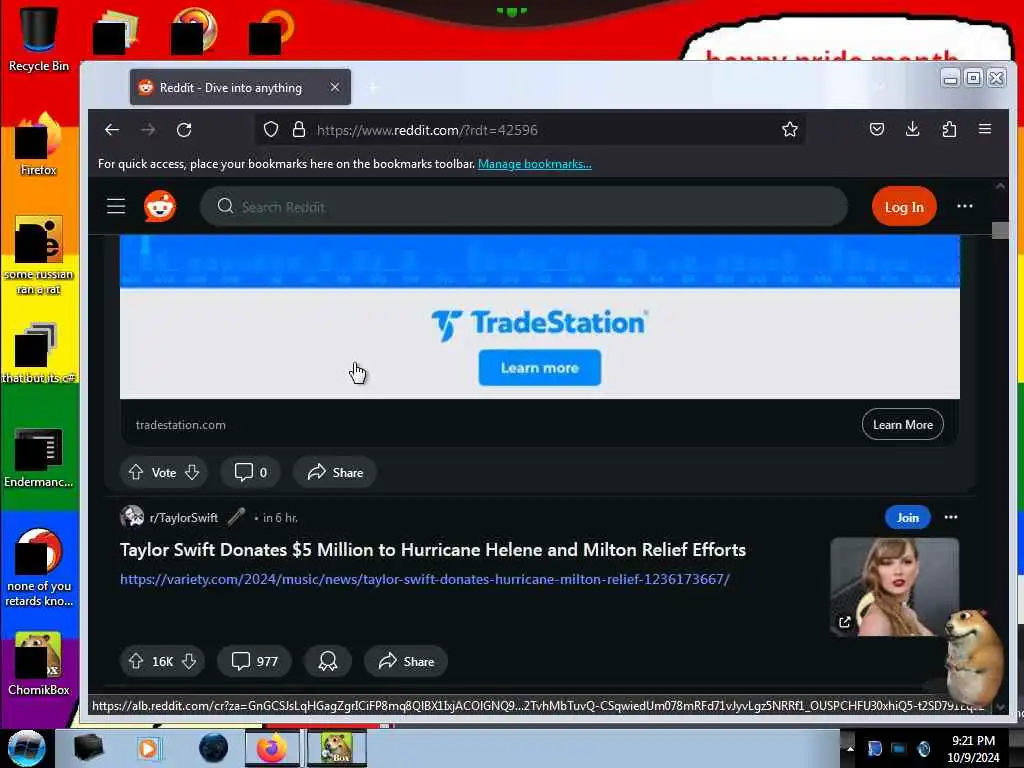Show hidden system tray icons
1024x768 pixels.
pyautogui.click(x=850, y=748)
